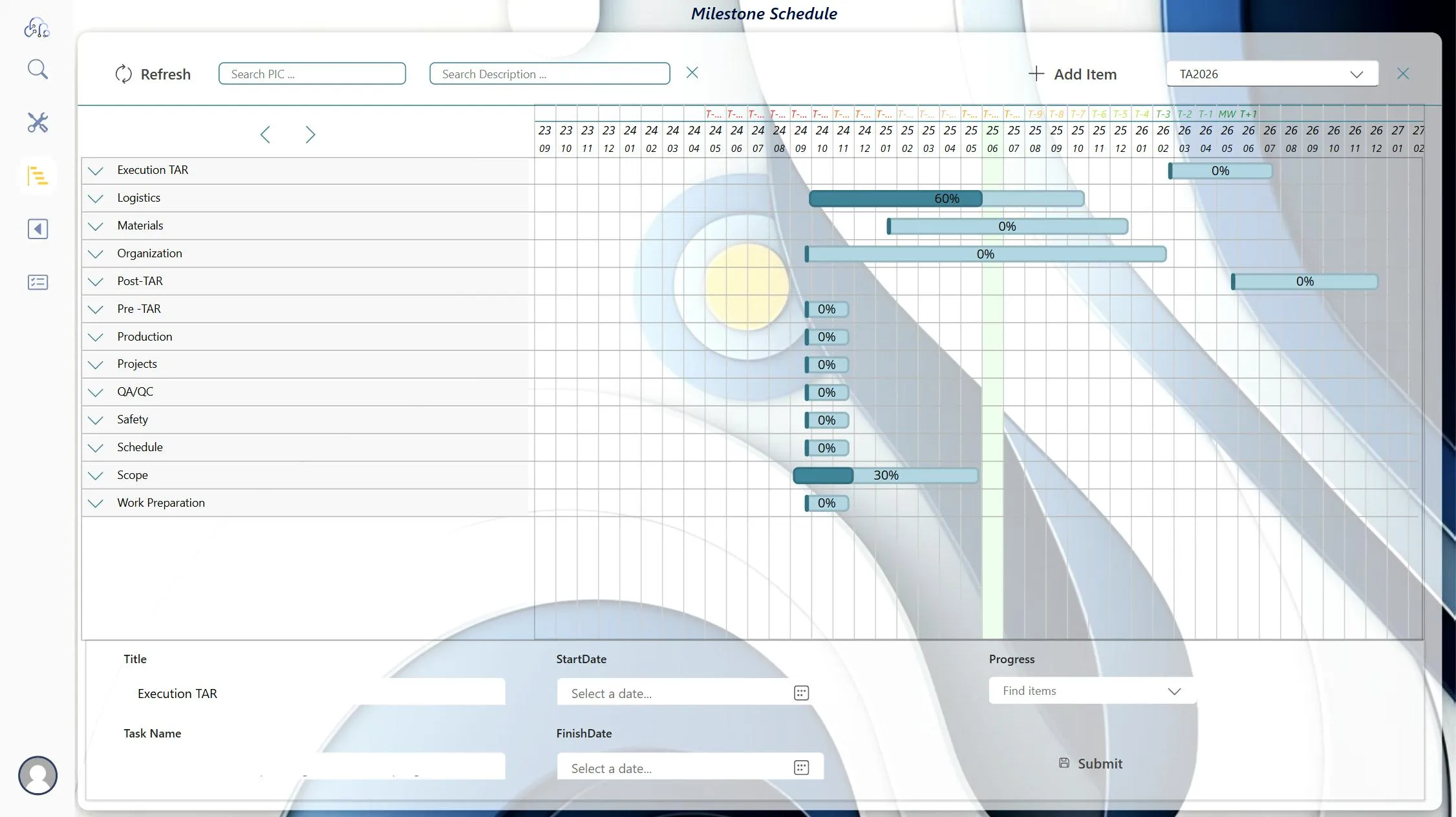The width and height of the screenshot is (1456, 817).
Task: Click the cloud logo icon in the sidebar
Action: pos(37,28)
